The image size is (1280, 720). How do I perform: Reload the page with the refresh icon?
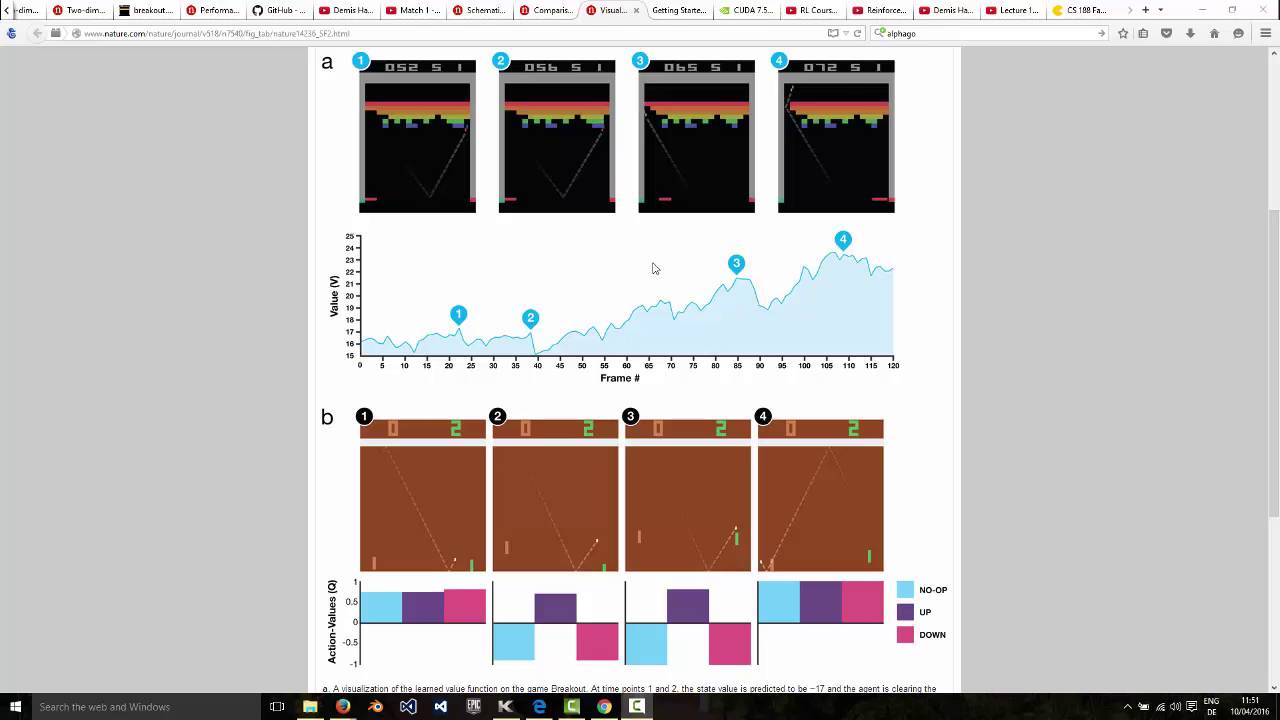857,33
